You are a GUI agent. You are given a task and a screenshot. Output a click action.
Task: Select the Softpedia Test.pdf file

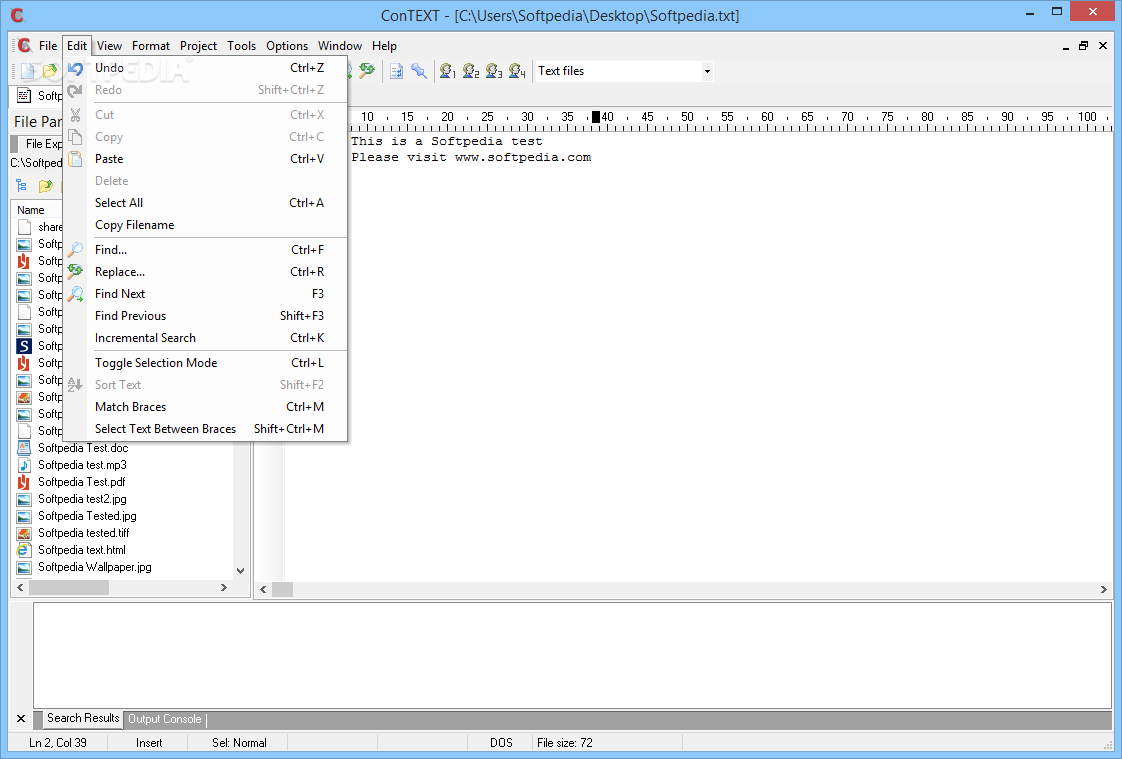[x=82, y=482]
